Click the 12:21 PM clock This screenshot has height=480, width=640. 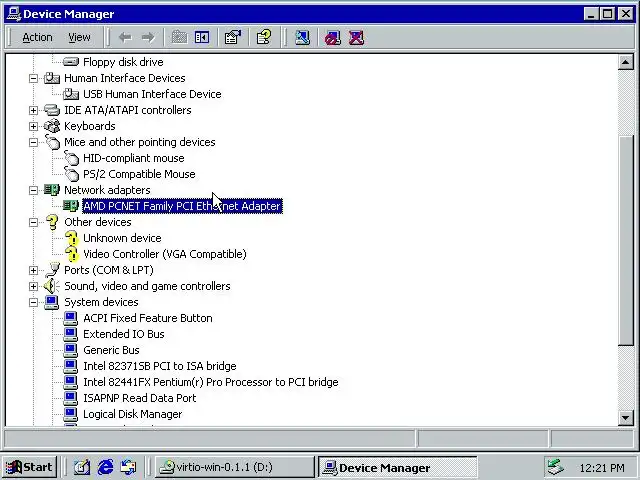(x=602, y=468)
